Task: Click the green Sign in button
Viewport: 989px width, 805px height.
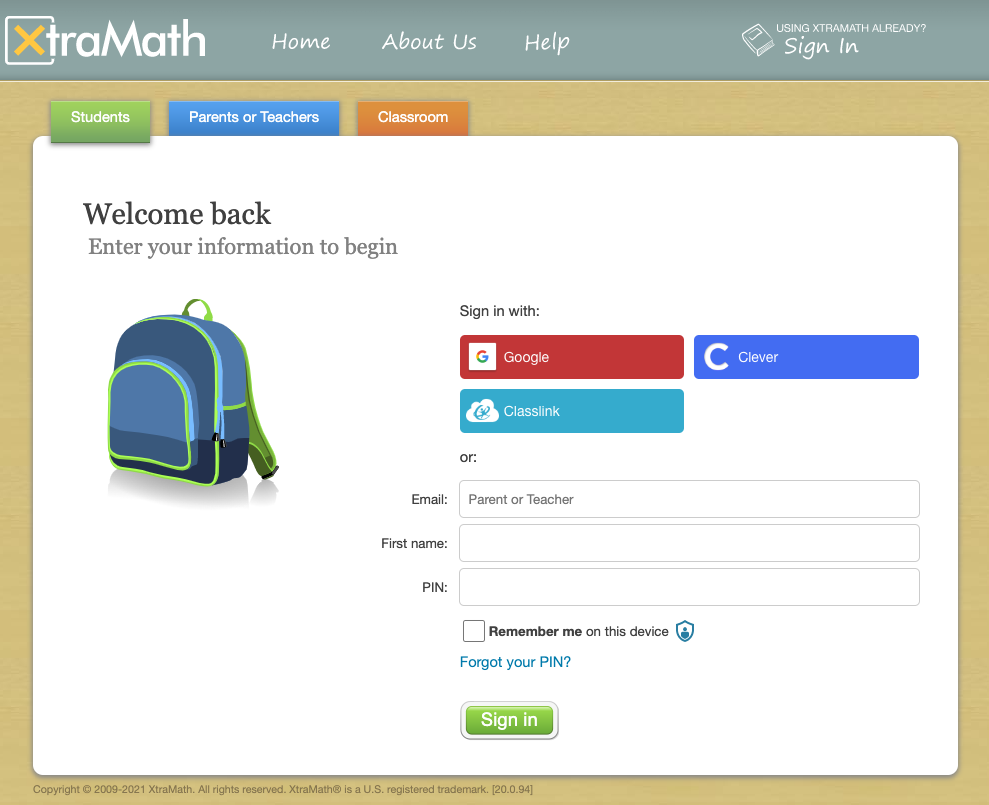Action: pos(509,720)
